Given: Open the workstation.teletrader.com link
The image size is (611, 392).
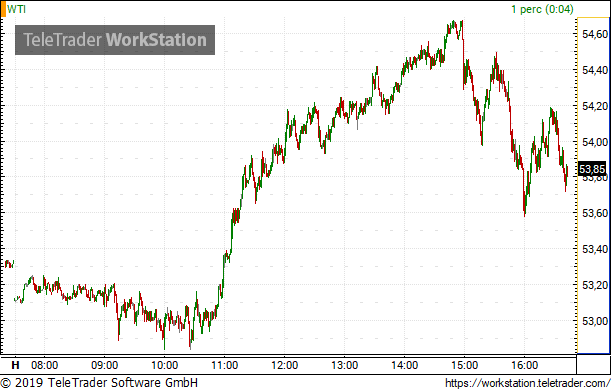Looking at the screenshot, I should point(528,383).
